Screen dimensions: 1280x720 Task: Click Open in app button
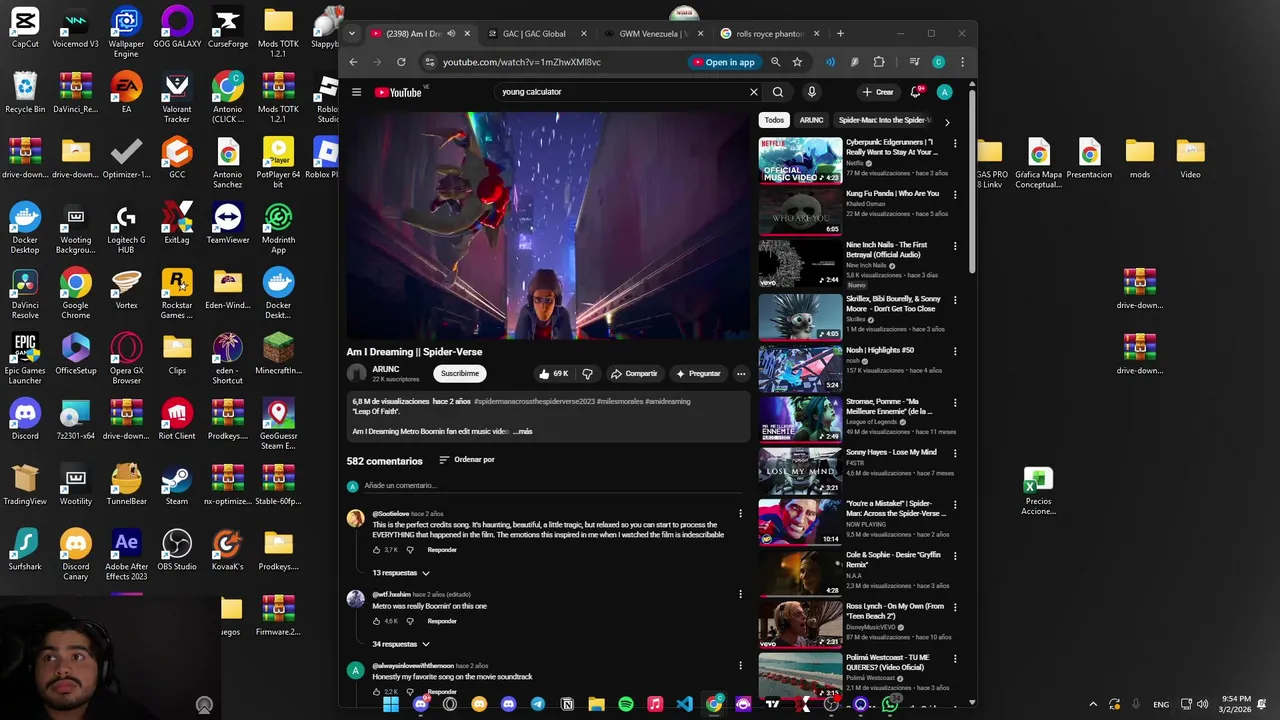click(x=723, y=62)
